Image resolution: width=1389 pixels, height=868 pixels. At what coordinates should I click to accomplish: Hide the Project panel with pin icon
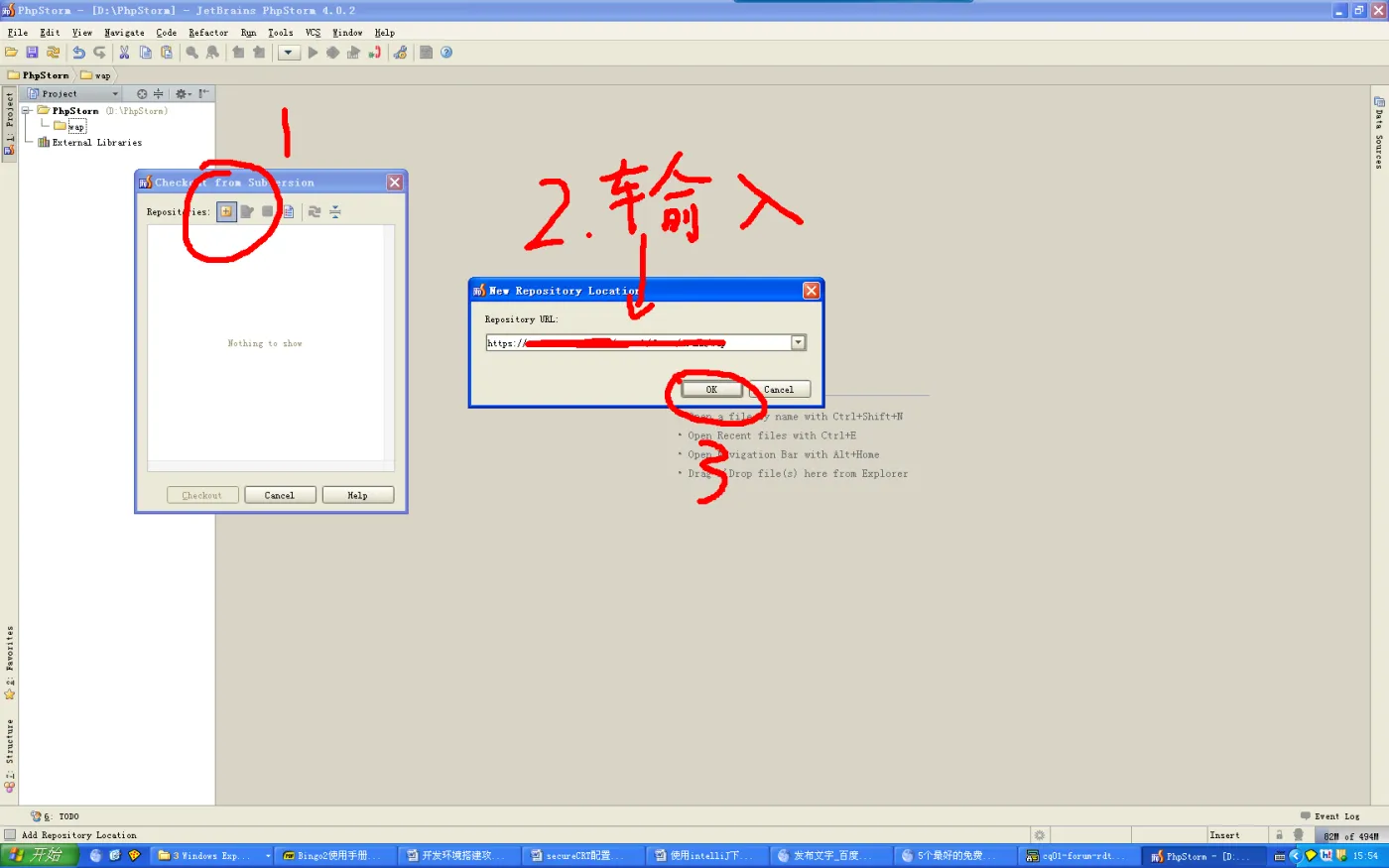point(203,93)
